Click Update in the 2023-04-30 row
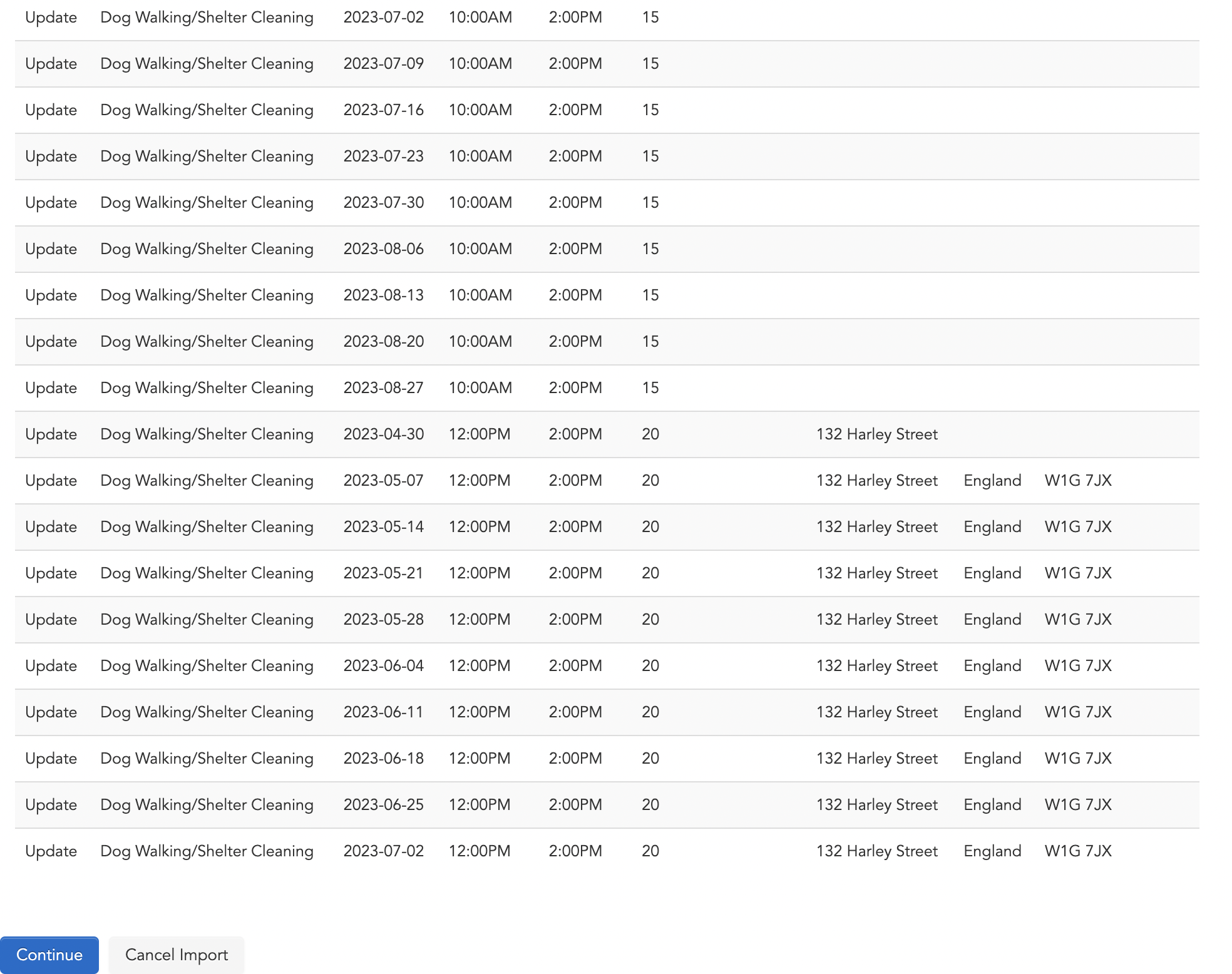The height and width of the screenshot is (974, 1232). point(51,434)
